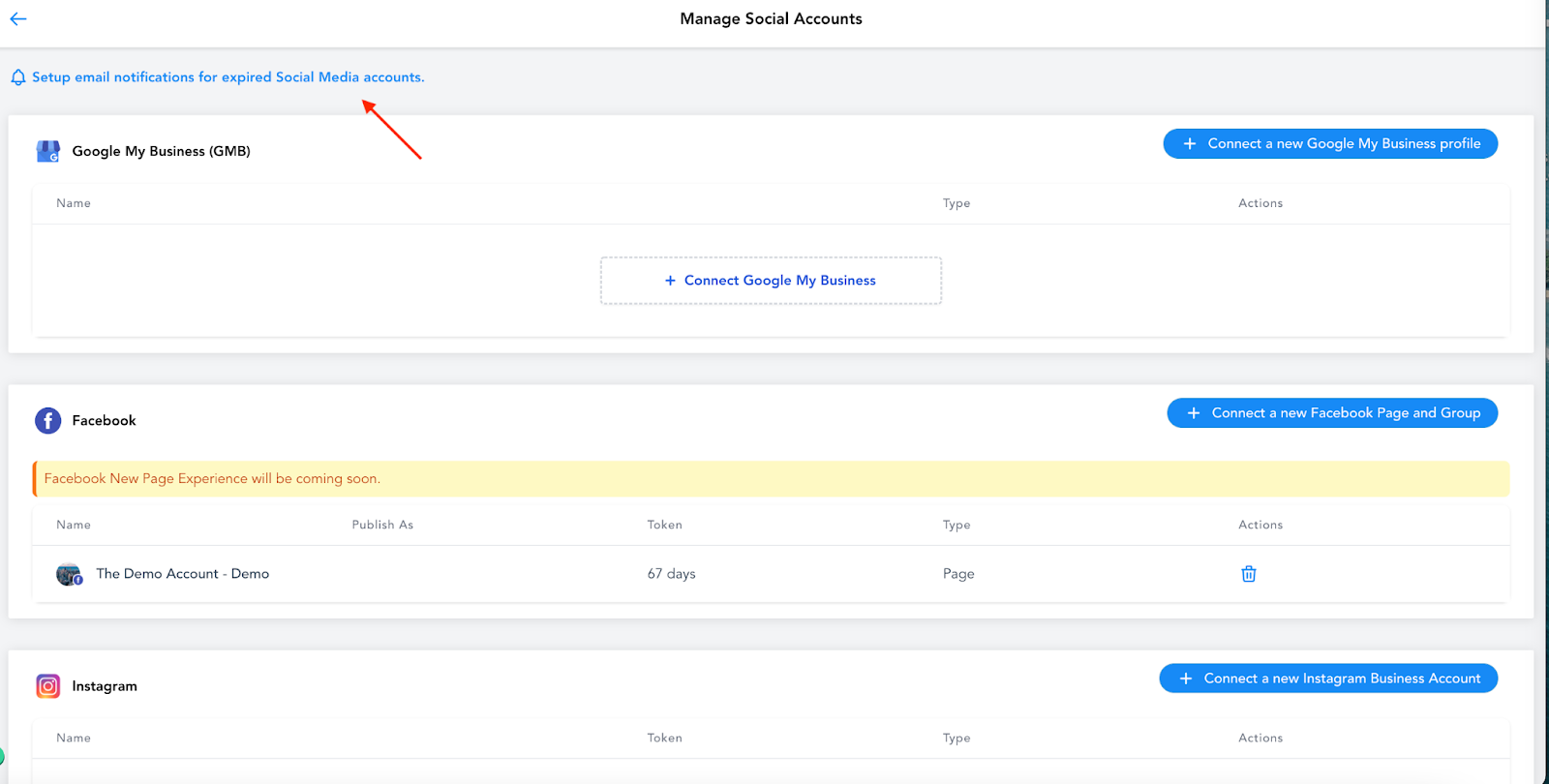The image size is (1549, 784).
Task: Open email notifications setup for expired accounts
Action: [228, 77]
